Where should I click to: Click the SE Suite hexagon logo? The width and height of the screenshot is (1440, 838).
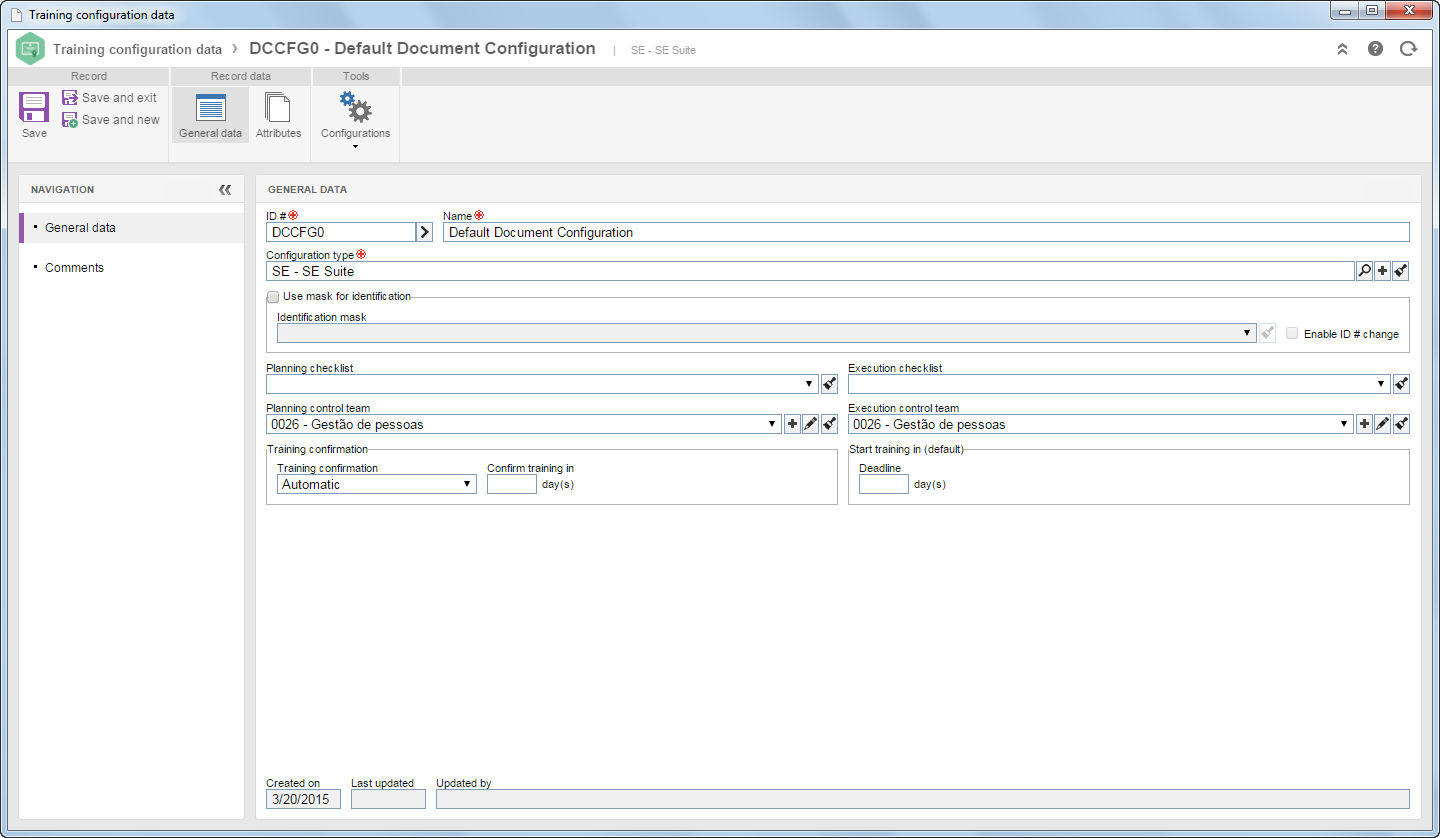[x=31, y=49]
